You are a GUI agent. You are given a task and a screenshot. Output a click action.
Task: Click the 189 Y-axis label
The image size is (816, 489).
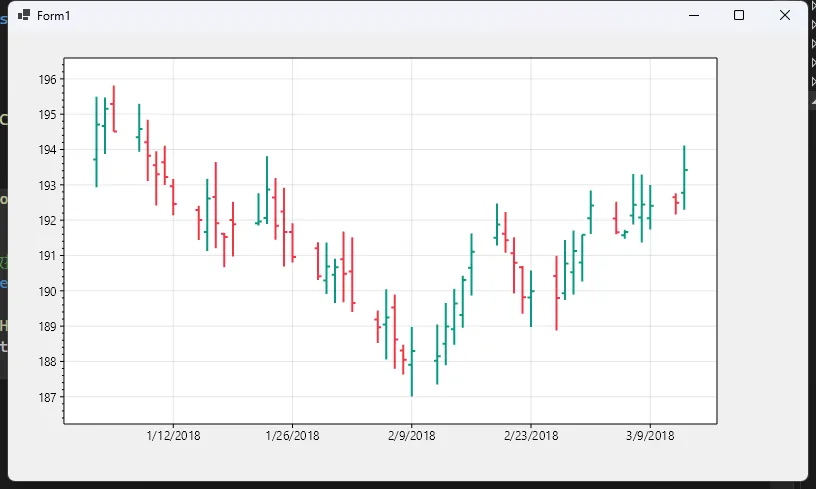pos(47,327)
